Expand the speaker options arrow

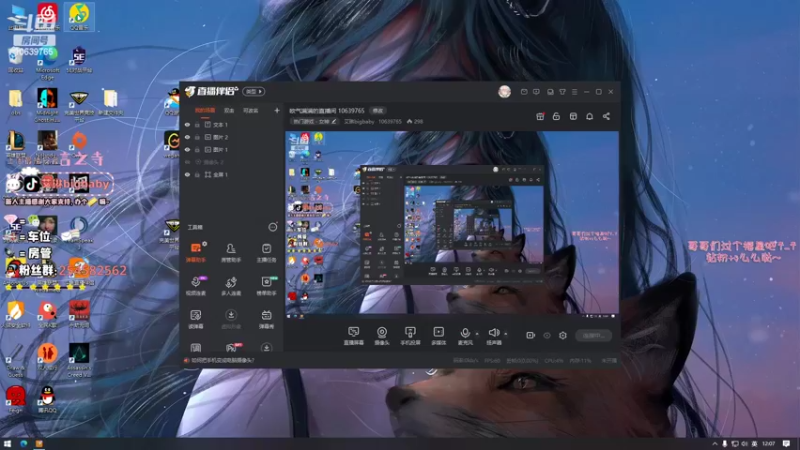coord(506,334)
